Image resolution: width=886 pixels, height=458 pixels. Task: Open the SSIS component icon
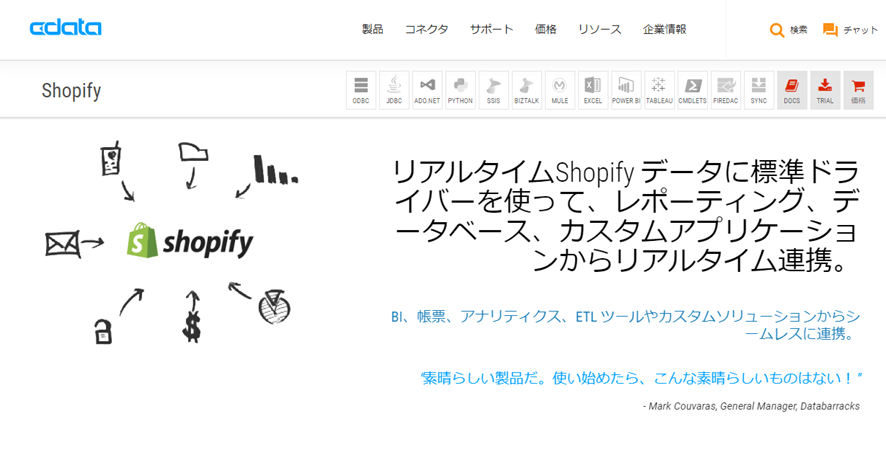point(493,90)
